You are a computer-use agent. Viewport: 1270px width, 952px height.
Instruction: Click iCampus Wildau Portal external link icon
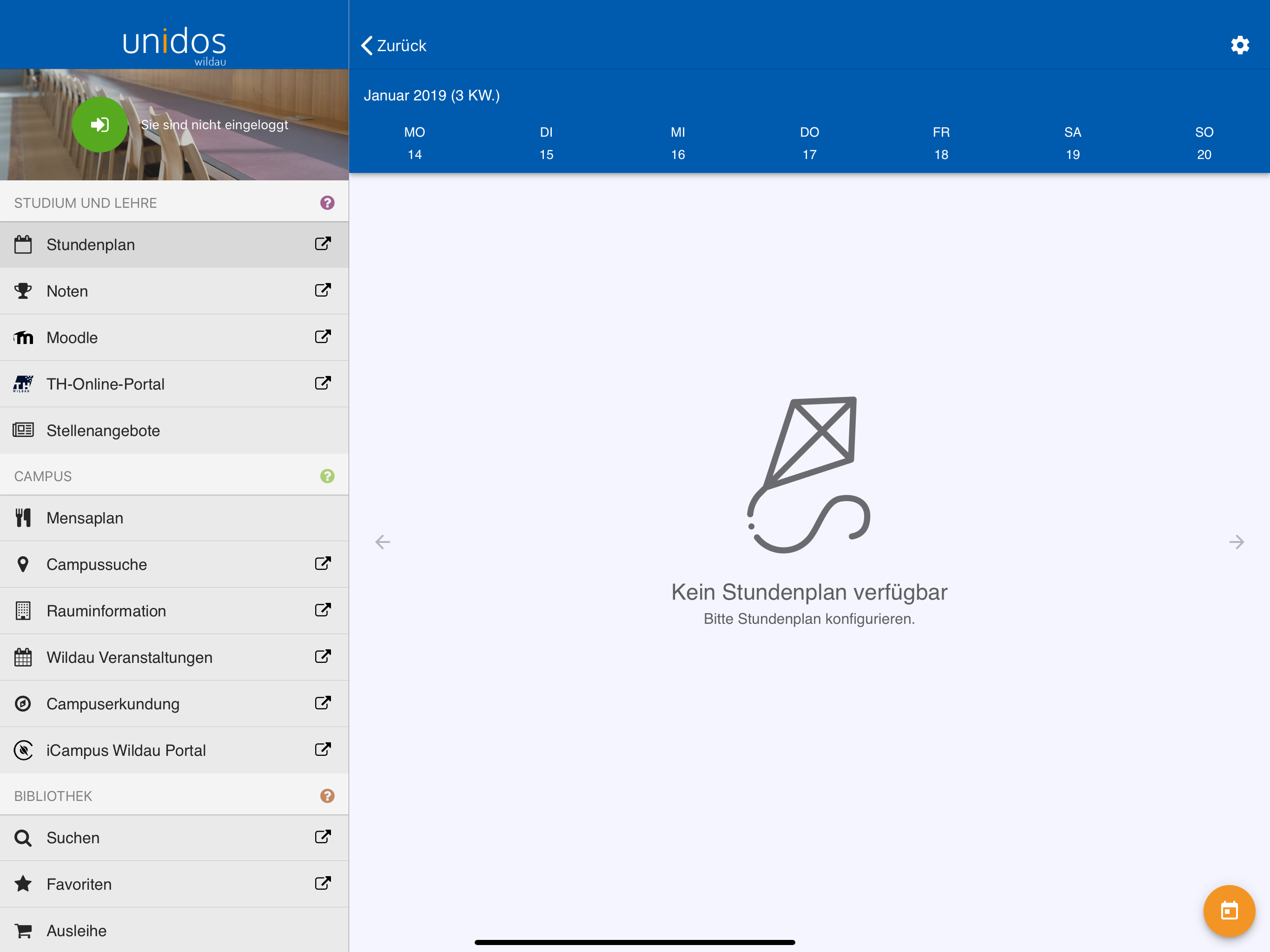[x=323, y=749]
